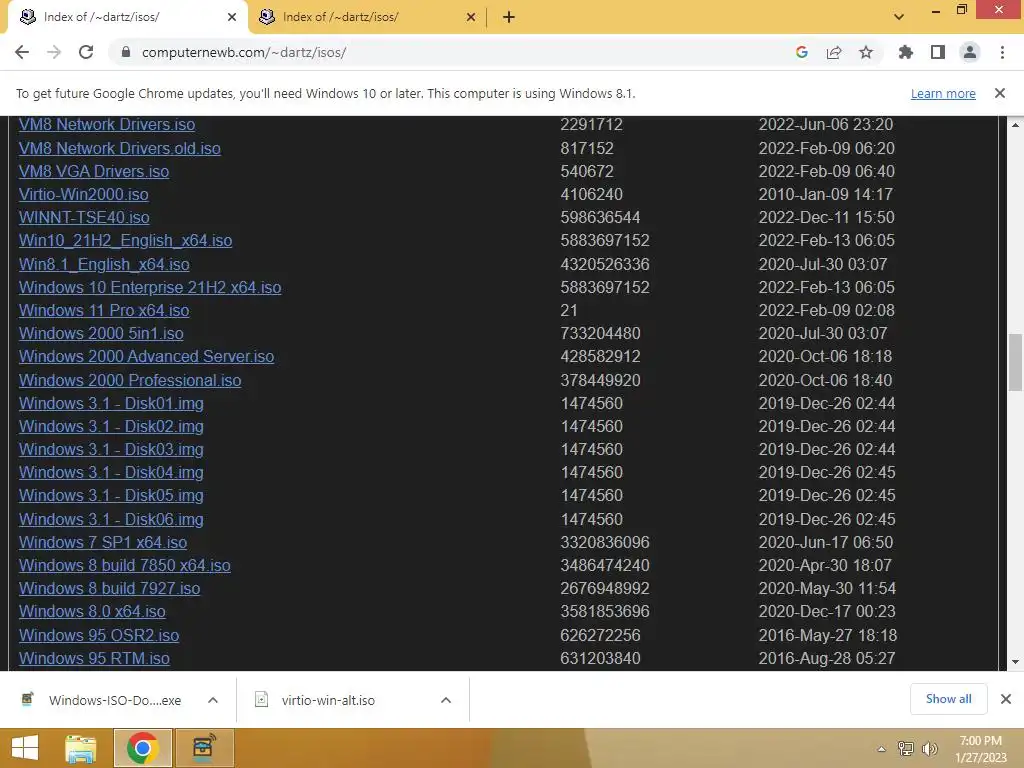Screen dimensions: 1024x768
Task: Go back to the previous page
Action: pyautogui.click(x=22, y=52)
